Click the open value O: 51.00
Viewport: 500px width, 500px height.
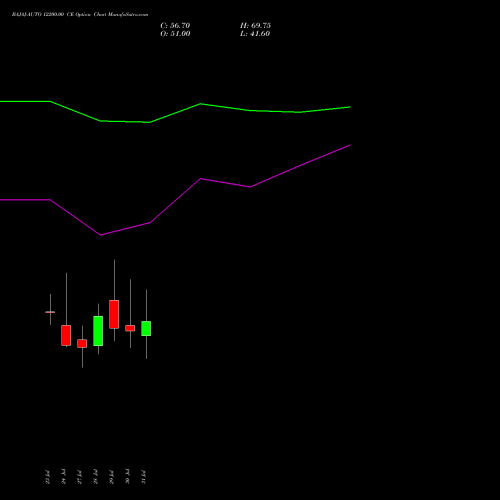(175, 34)
